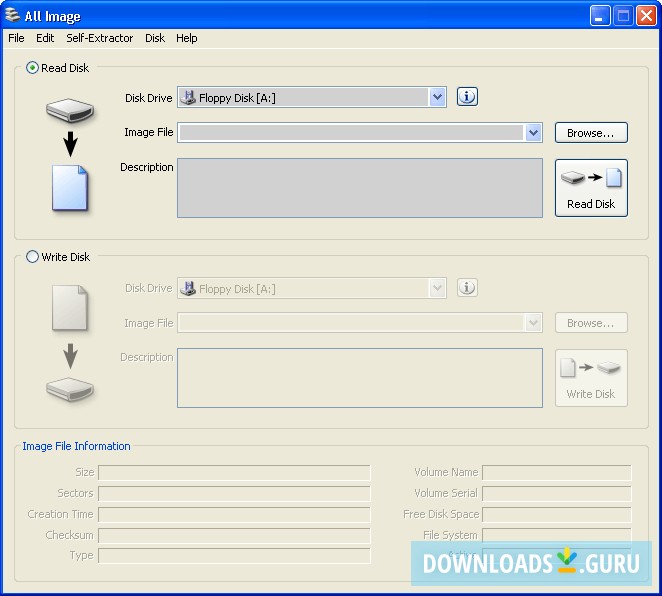662x596 pixels.
Task: Show drive info in Write Disk section
Action: pyautogui.click(x=467, y=287)
